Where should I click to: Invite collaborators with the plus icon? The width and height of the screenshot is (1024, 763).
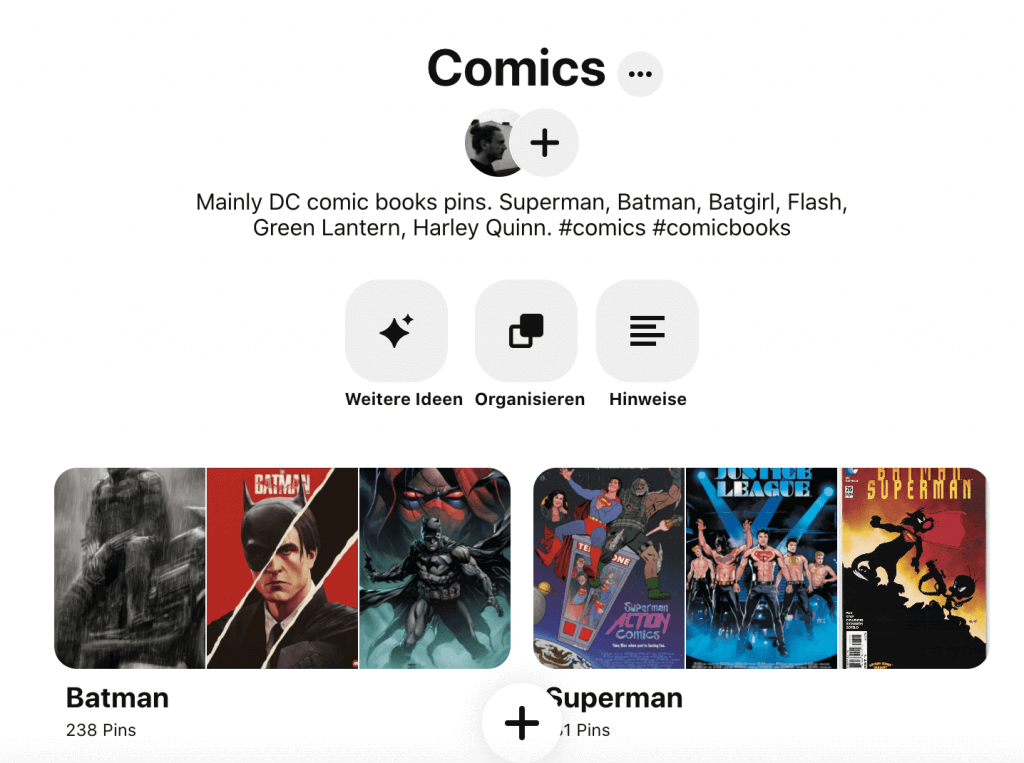[544, 142]
